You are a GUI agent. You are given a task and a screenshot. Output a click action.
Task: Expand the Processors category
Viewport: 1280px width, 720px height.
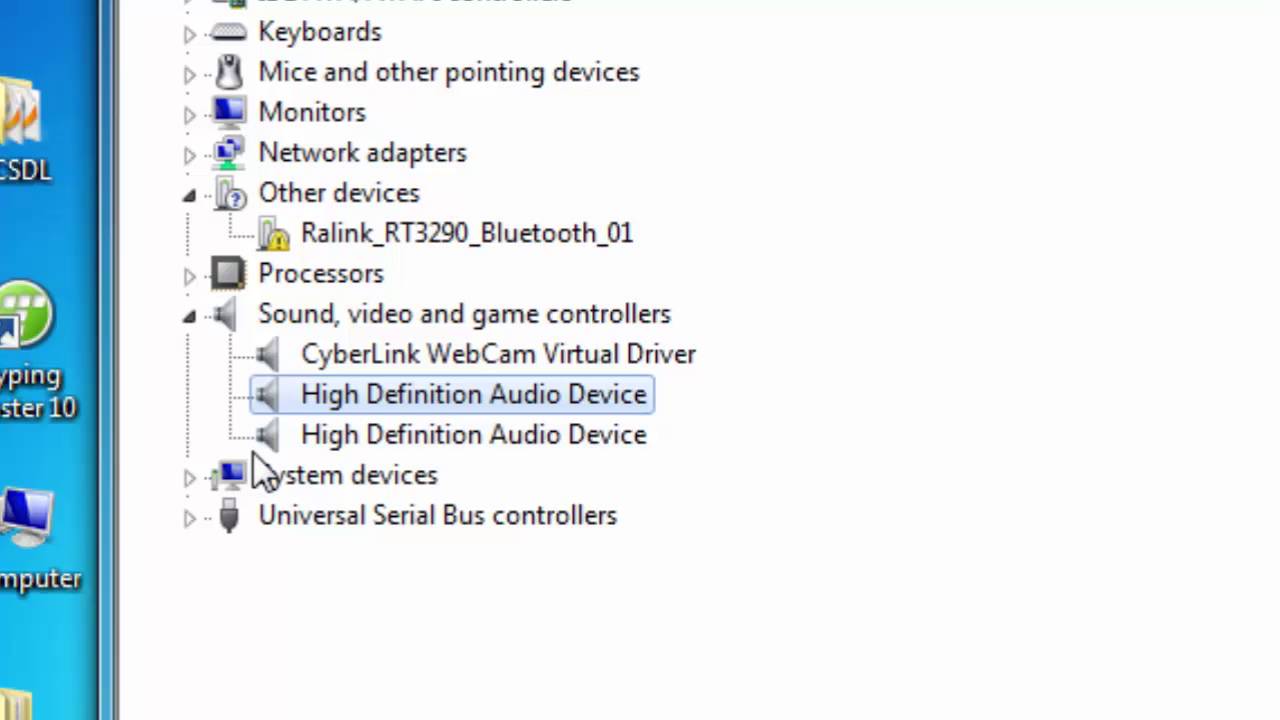(x=190, y=275)
